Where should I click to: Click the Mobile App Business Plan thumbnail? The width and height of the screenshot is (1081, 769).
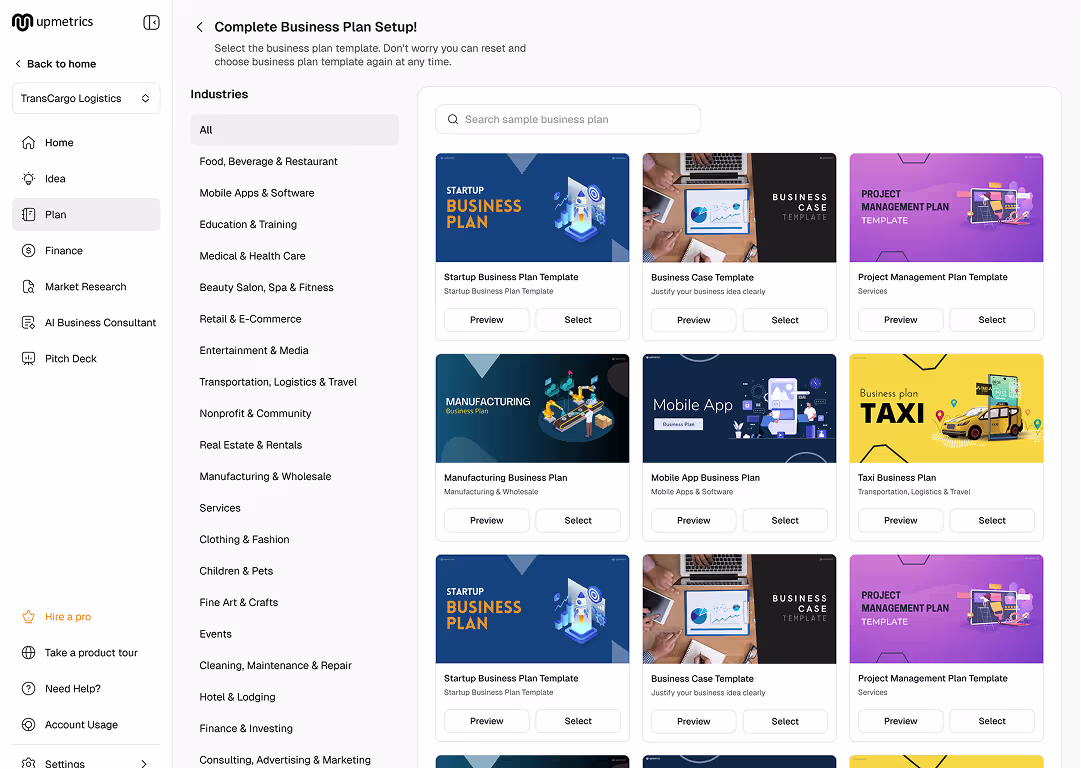pyautogui.click(x=739, y=408)
